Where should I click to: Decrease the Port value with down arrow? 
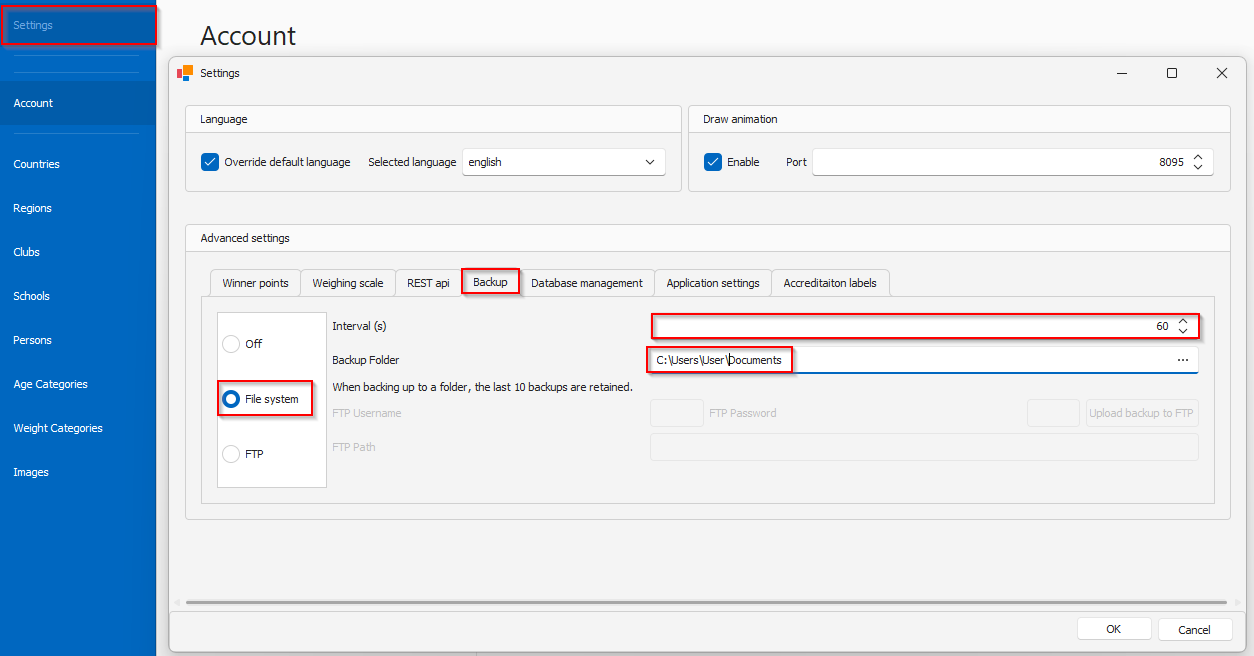coord(1198,167)
